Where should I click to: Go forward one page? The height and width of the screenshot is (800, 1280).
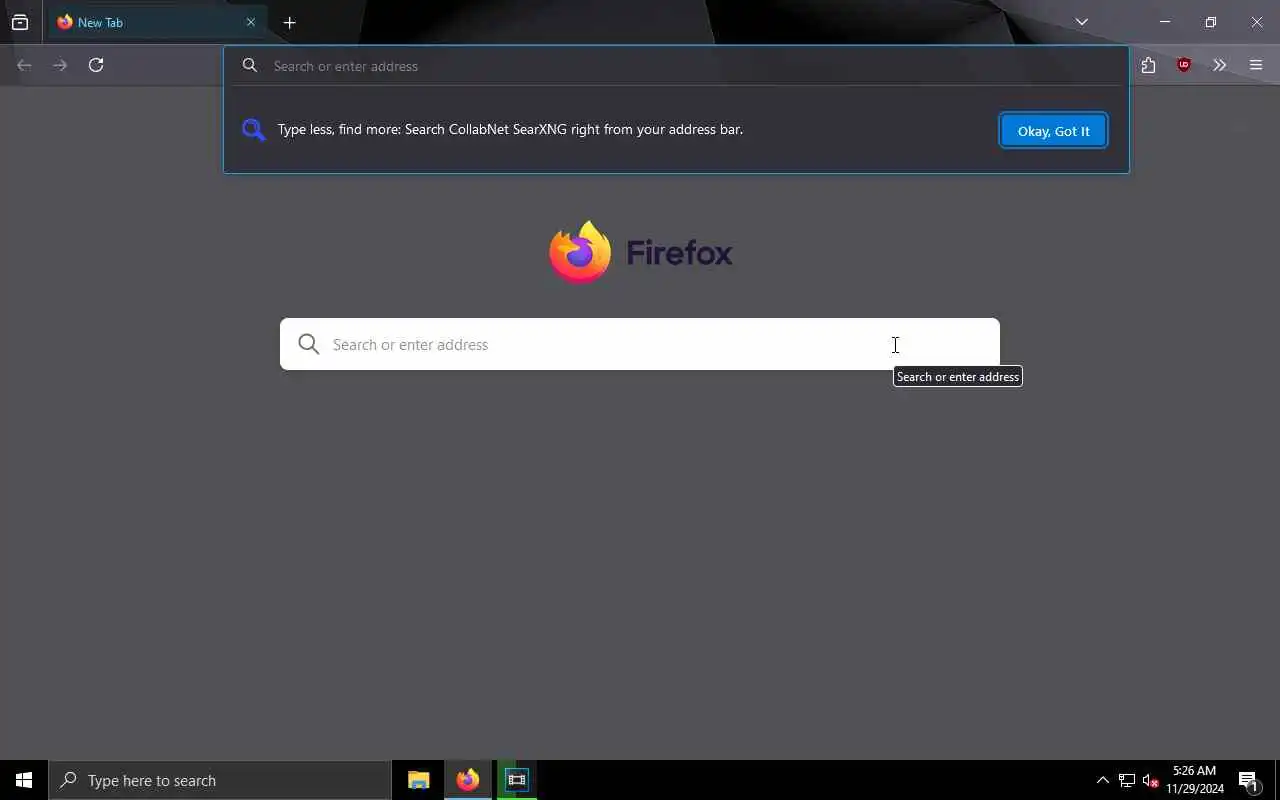[60, 65]
